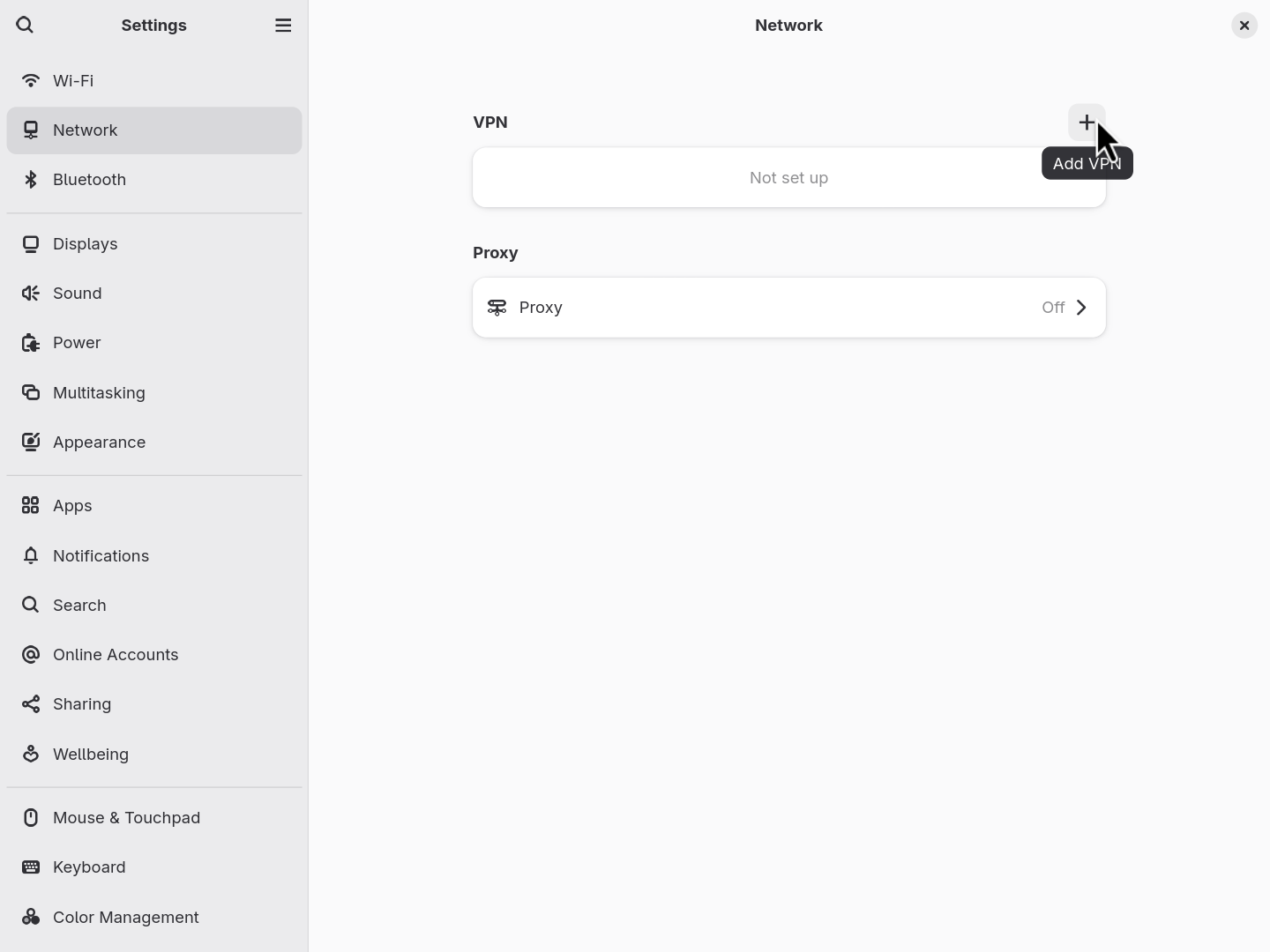Select the Bluetooth icon in the sidebar

pos(30,179)
